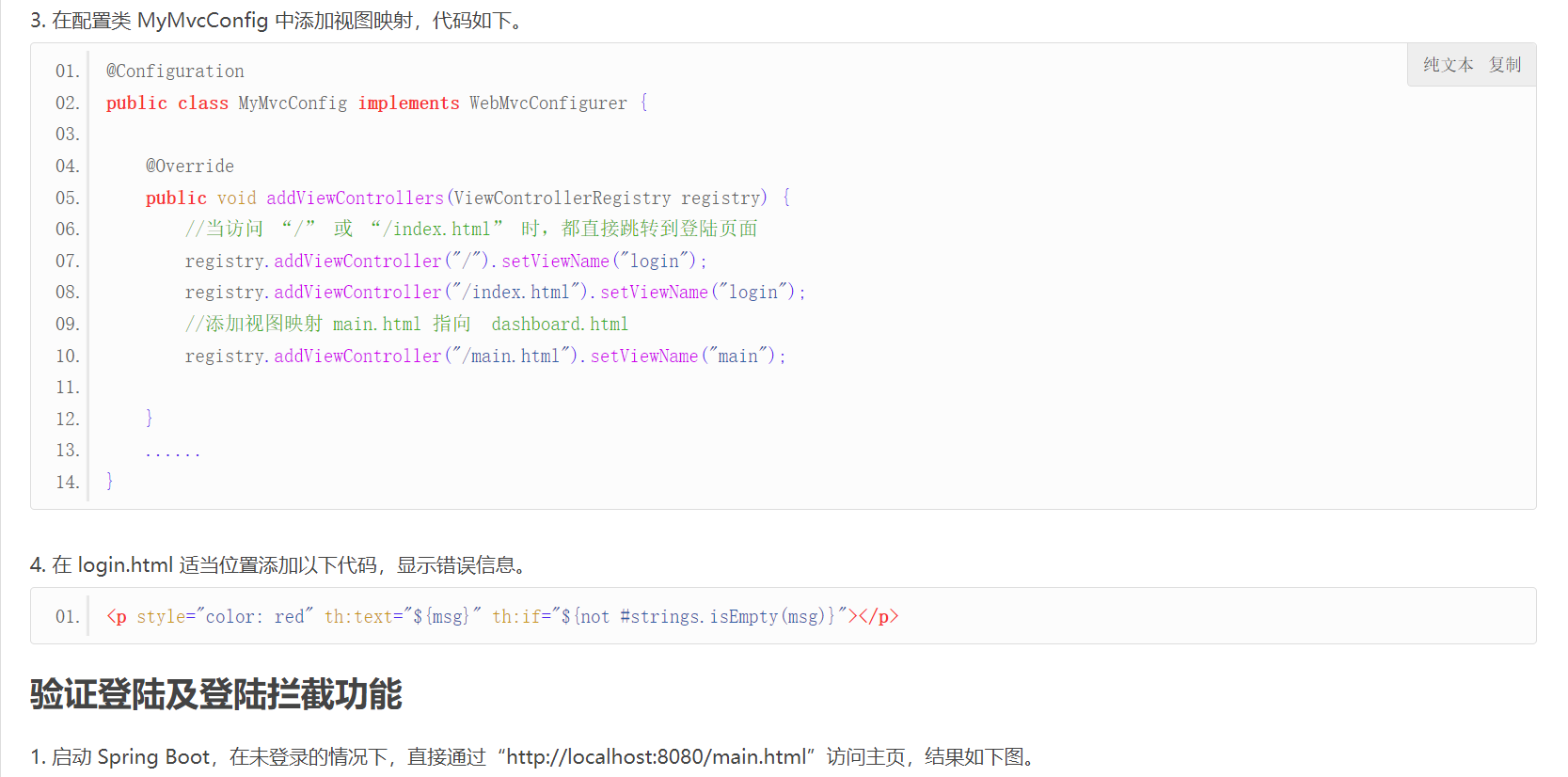
Task: Click the ViewControllerRegistry parameter type
Action: pos(562,198)
